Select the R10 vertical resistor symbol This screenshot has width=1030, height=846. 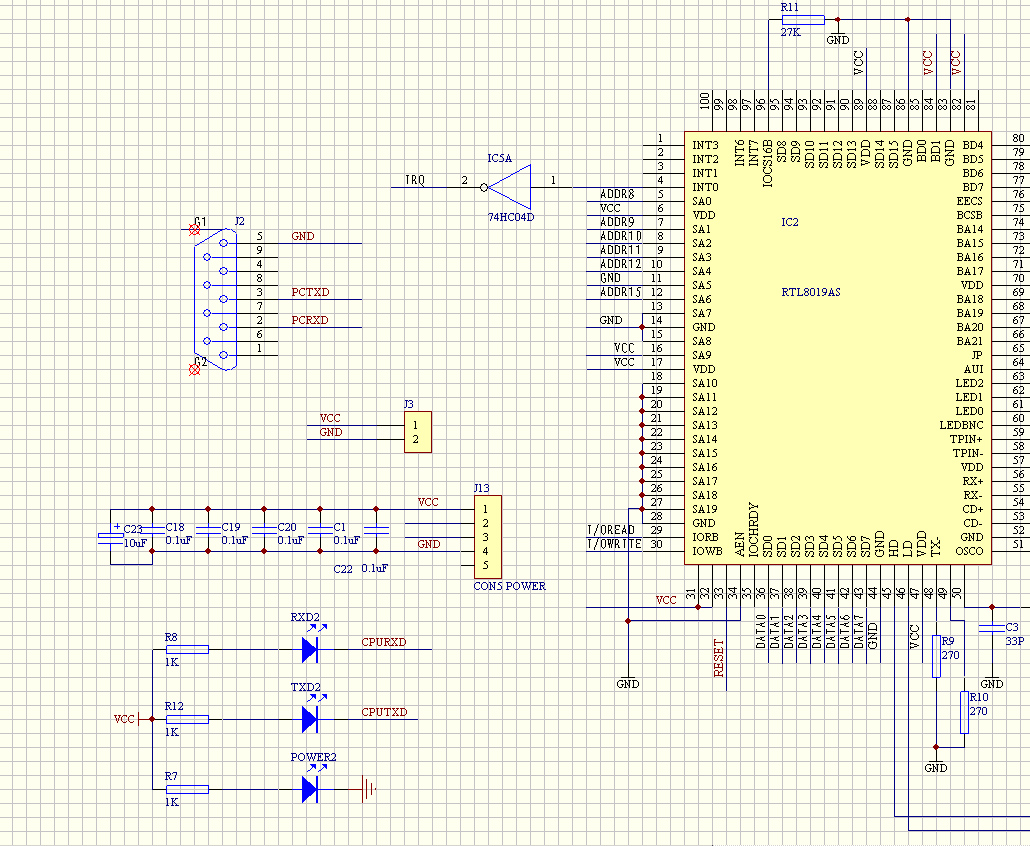pos(964,712)
